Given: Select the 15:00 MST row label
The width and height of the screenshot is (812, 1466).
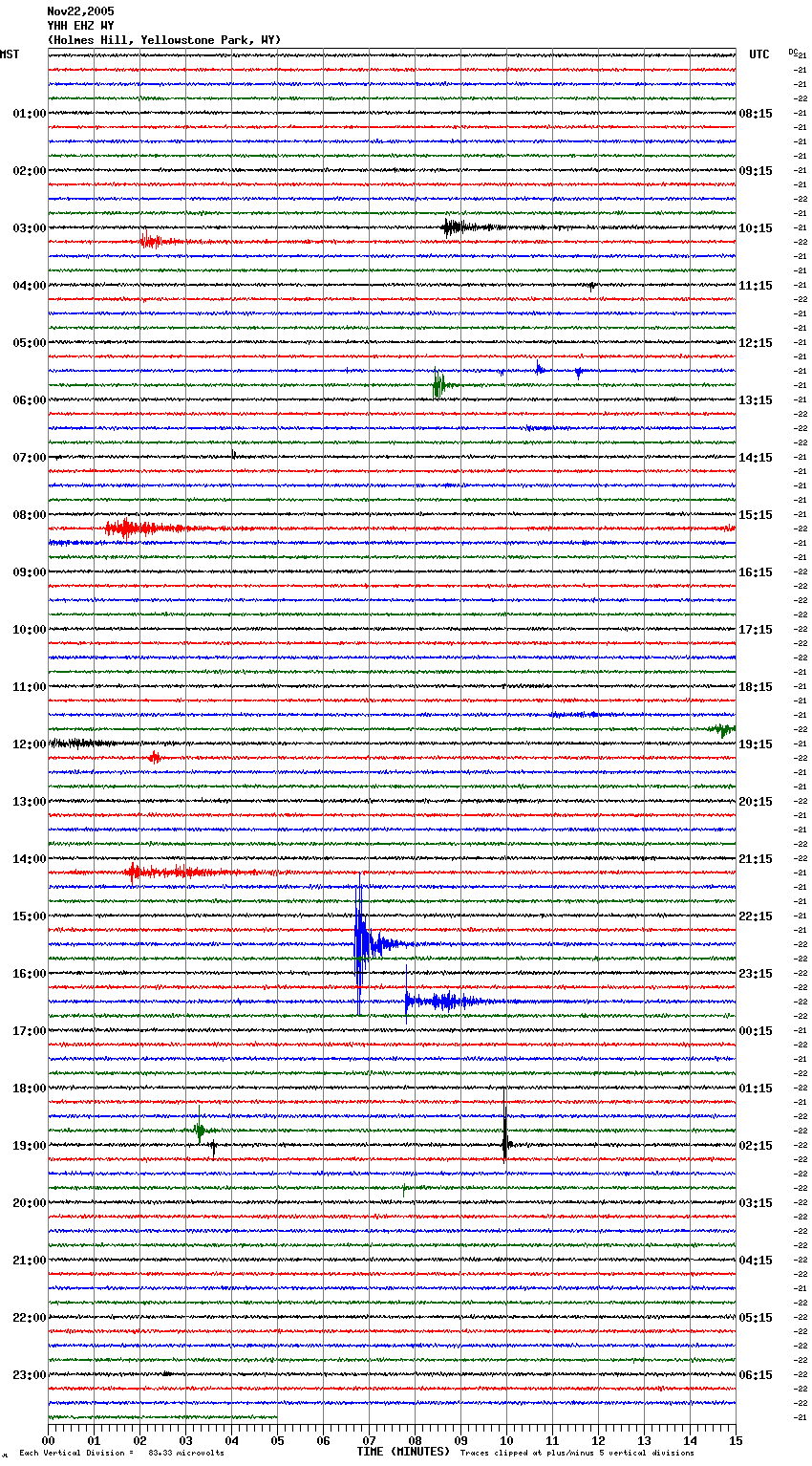Looking at the screenshot, I should click(x=29, y=916).
